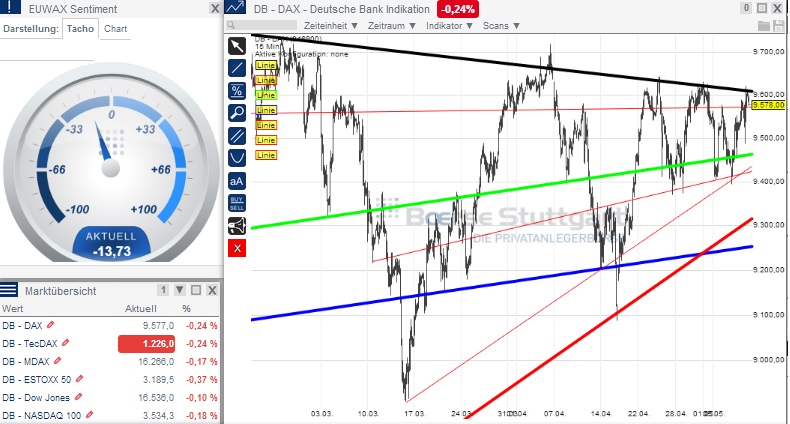The height and width of the screenshot is (424, 790).
Task: Close the EUWAX Sentiment panel
Action: click(x=215, y=9)
